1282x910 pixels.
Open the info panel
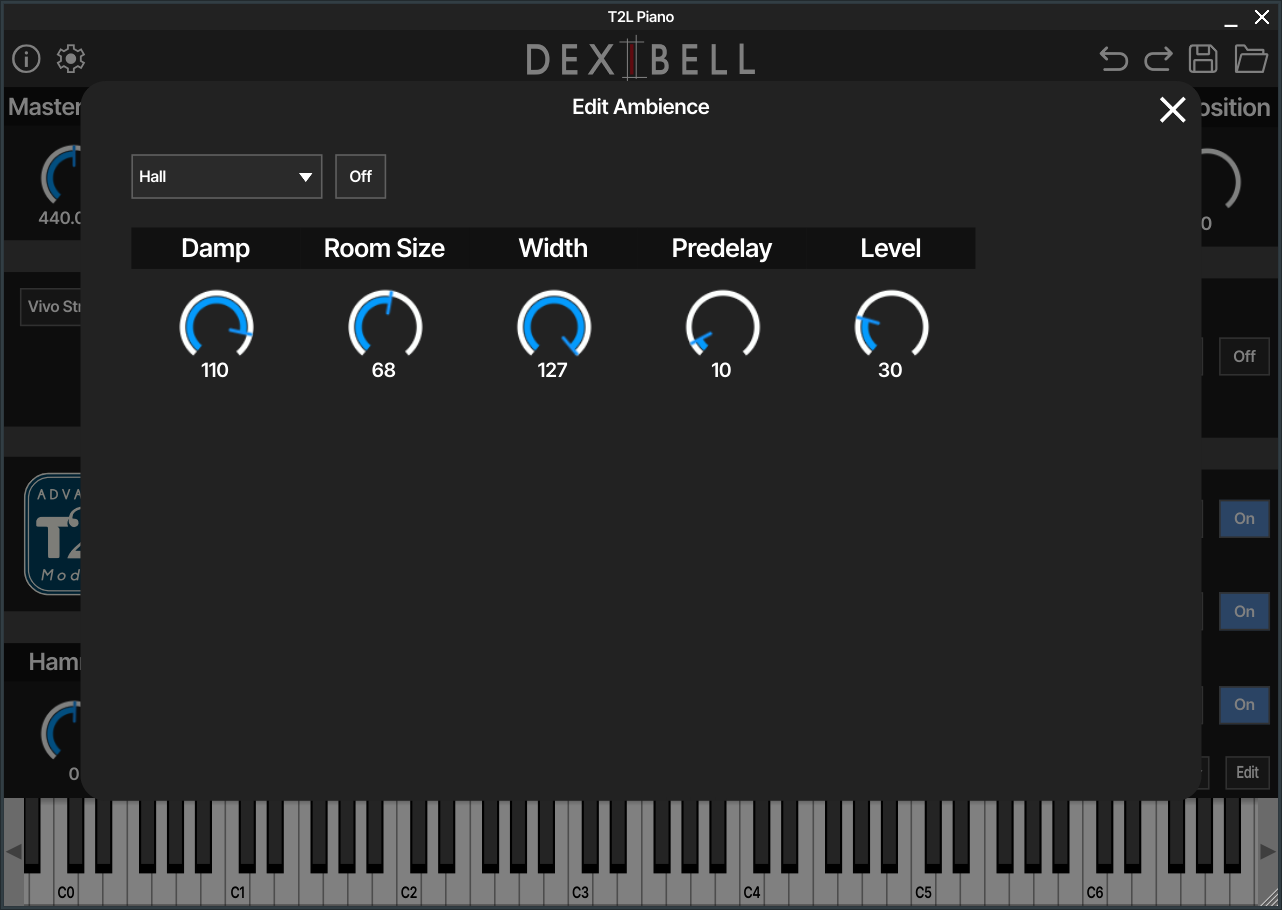click(x=25, y=59)
